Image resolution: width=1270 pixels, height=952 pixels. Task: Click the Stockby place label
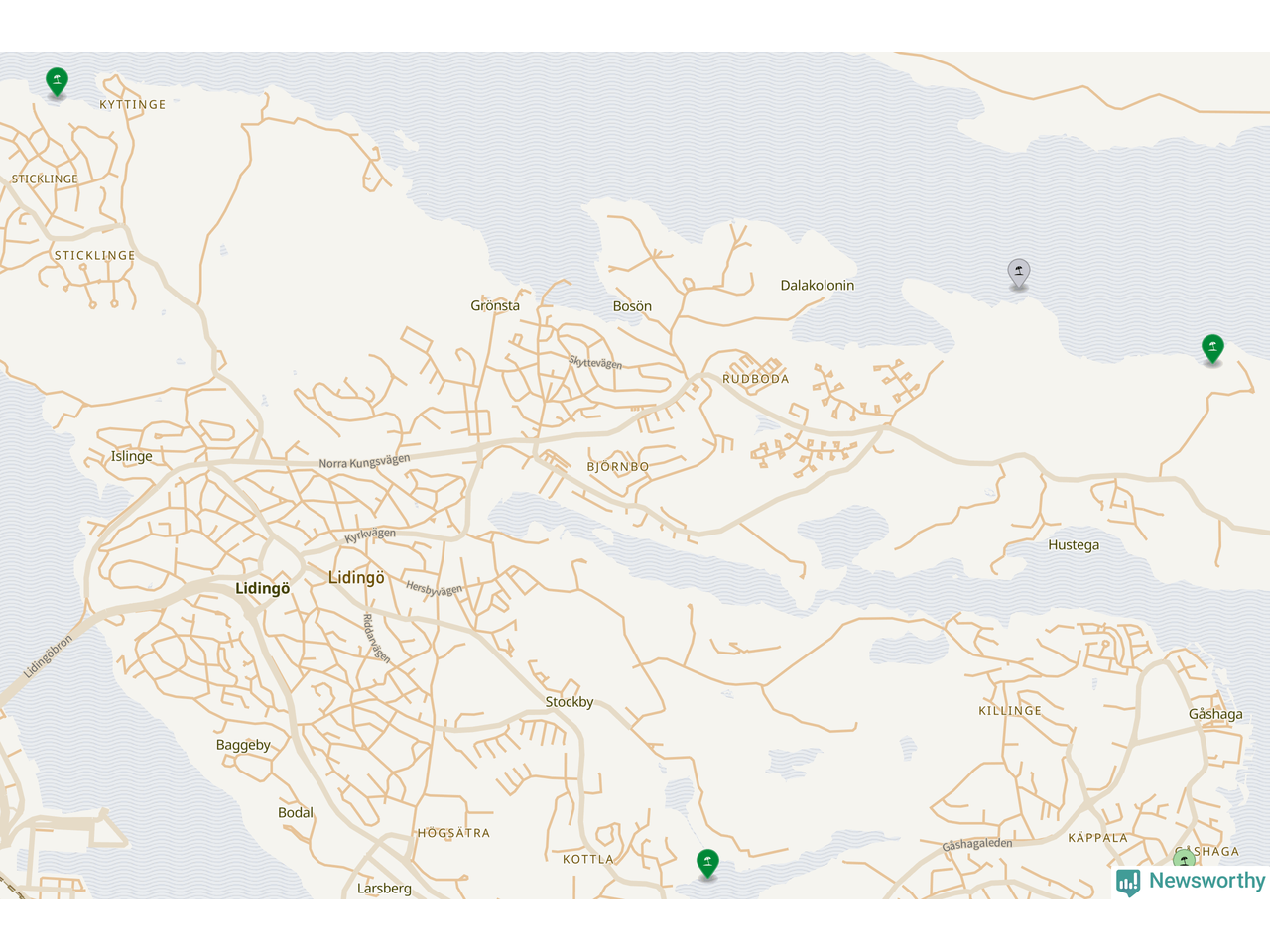point(570,701)
